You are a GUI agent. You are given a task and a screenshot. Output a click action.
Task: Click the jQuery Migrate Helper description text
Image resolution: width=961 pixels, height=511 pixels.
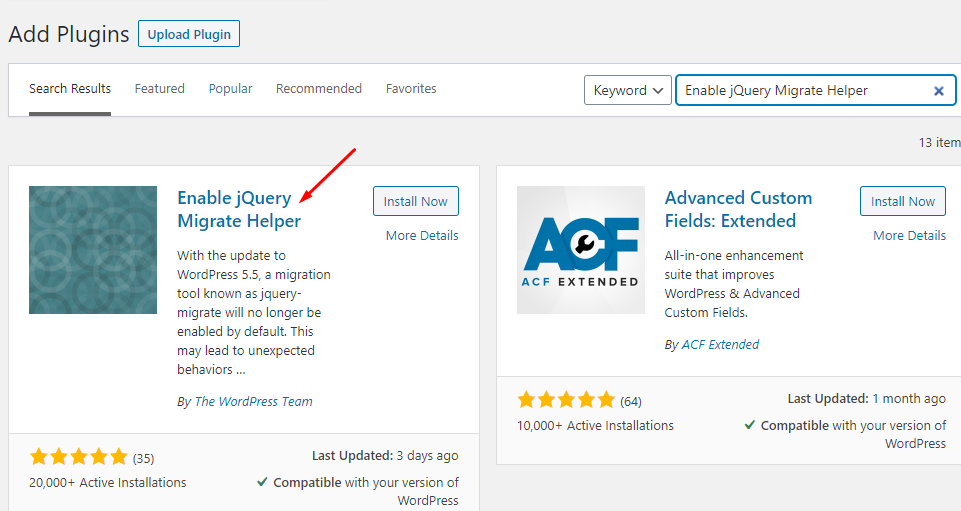(x=254, y=312)
